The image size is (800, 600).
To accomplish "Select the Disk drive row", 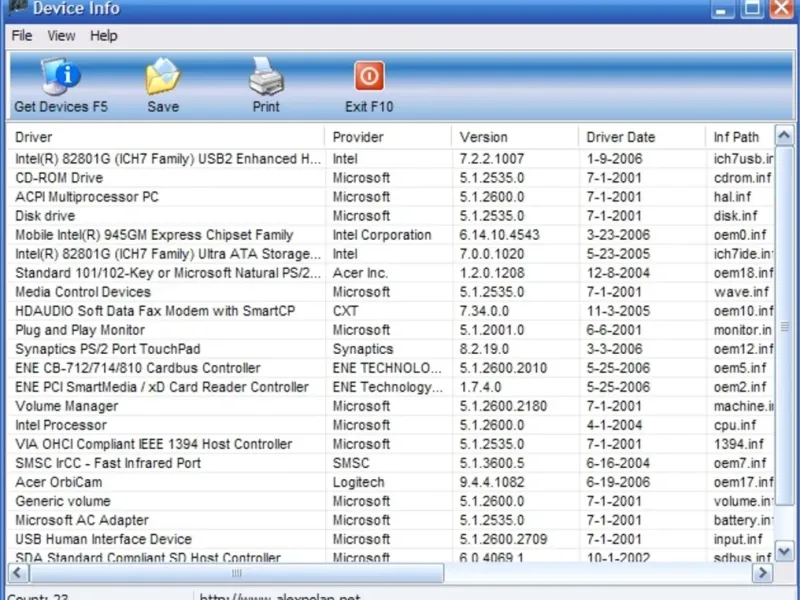I will [x=391, y=216].
